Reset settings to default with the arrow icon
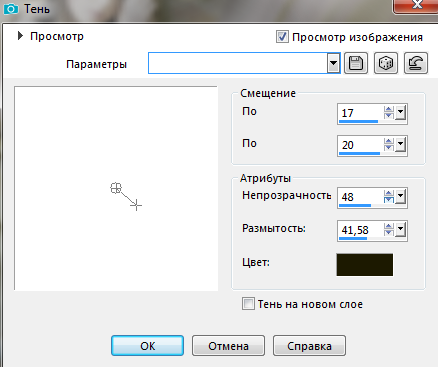Image resolution: width=438 pixels, height=367 pixels. click(416, 63)
